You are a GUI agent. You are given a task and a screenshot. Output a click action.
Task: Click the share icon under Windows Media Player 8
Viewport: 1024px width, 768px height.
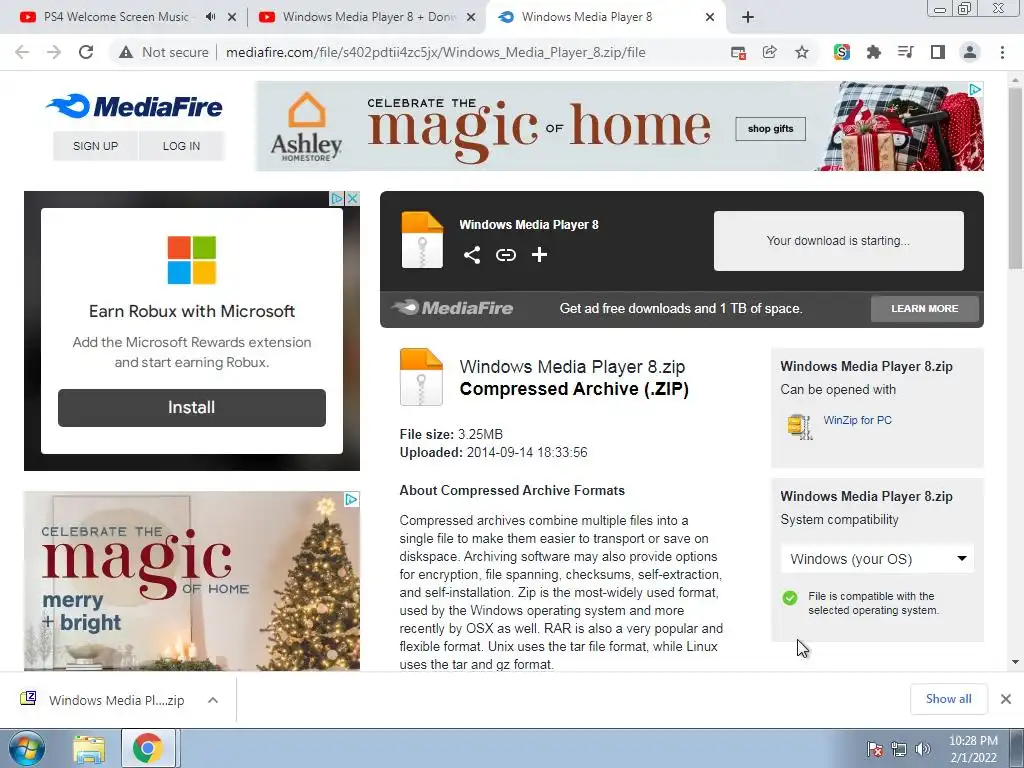472,255
